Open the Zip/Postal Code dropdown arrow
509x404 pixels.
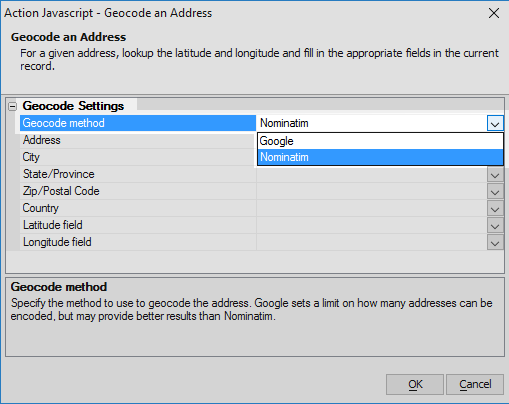click(x=495, y=192)
